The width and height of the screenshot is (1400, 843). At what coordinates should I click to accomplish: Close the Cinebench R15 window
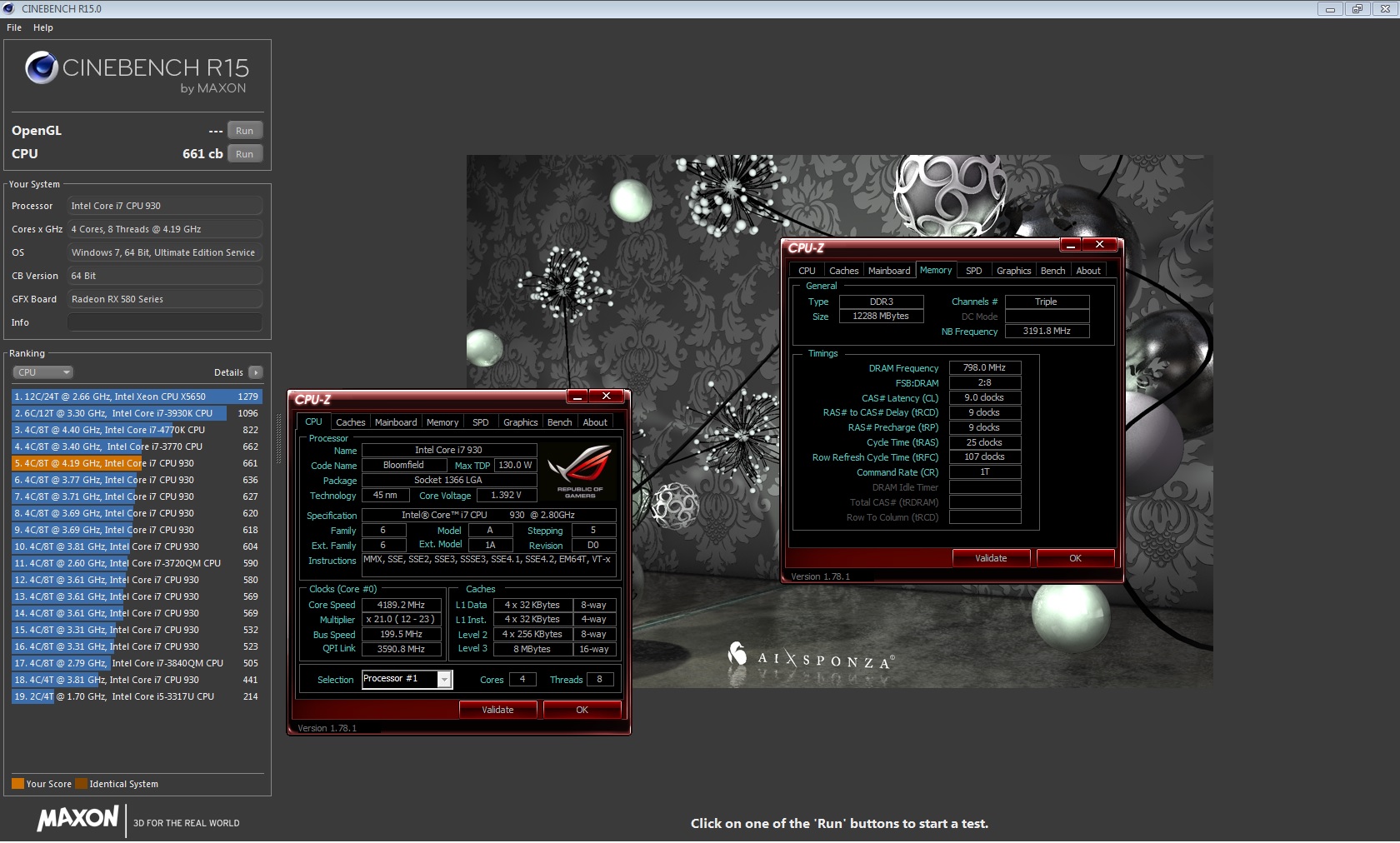tap(1384, 9)
